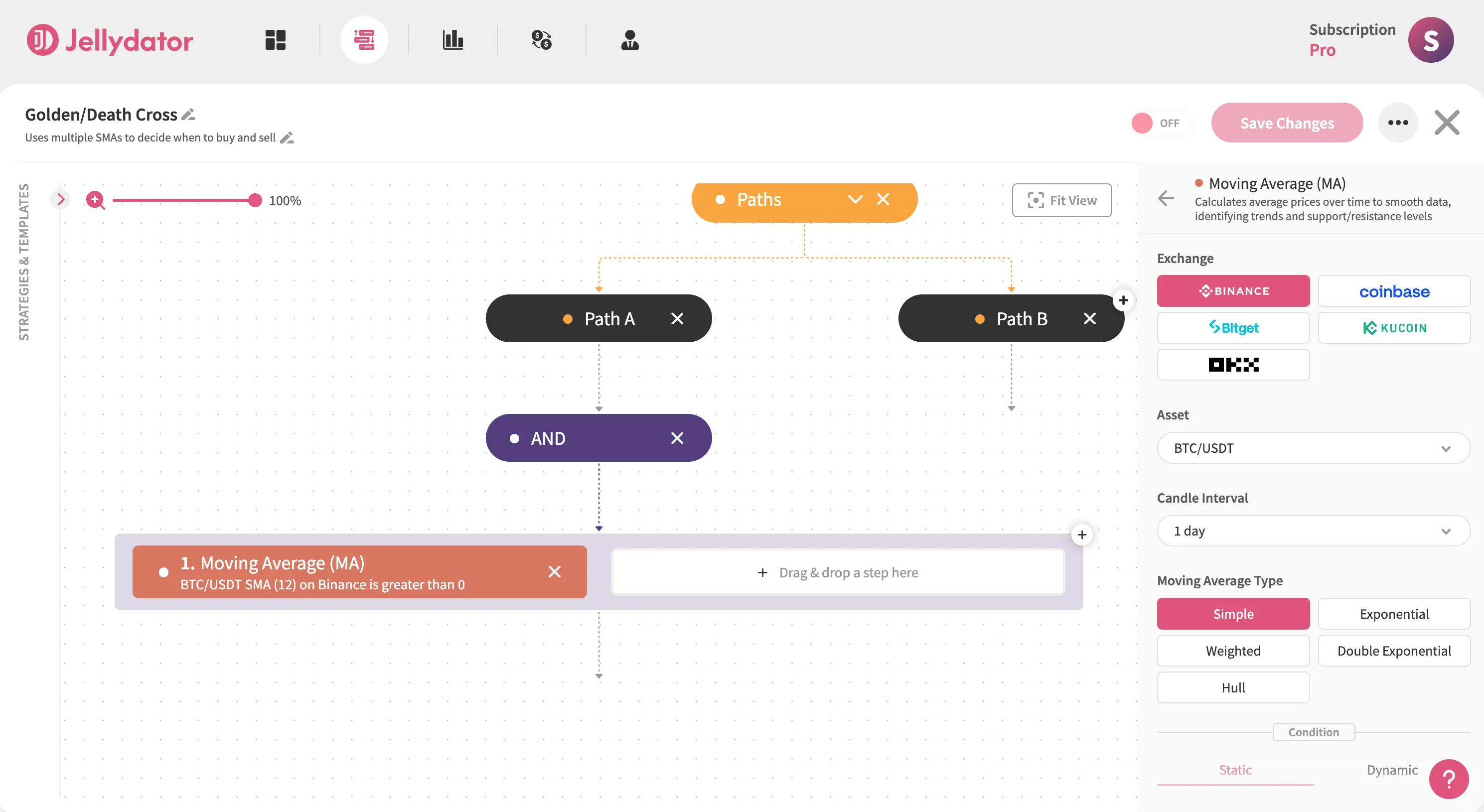Select the Moving Average (MA) step card
1484x812 pixels.
click(359, 572)
